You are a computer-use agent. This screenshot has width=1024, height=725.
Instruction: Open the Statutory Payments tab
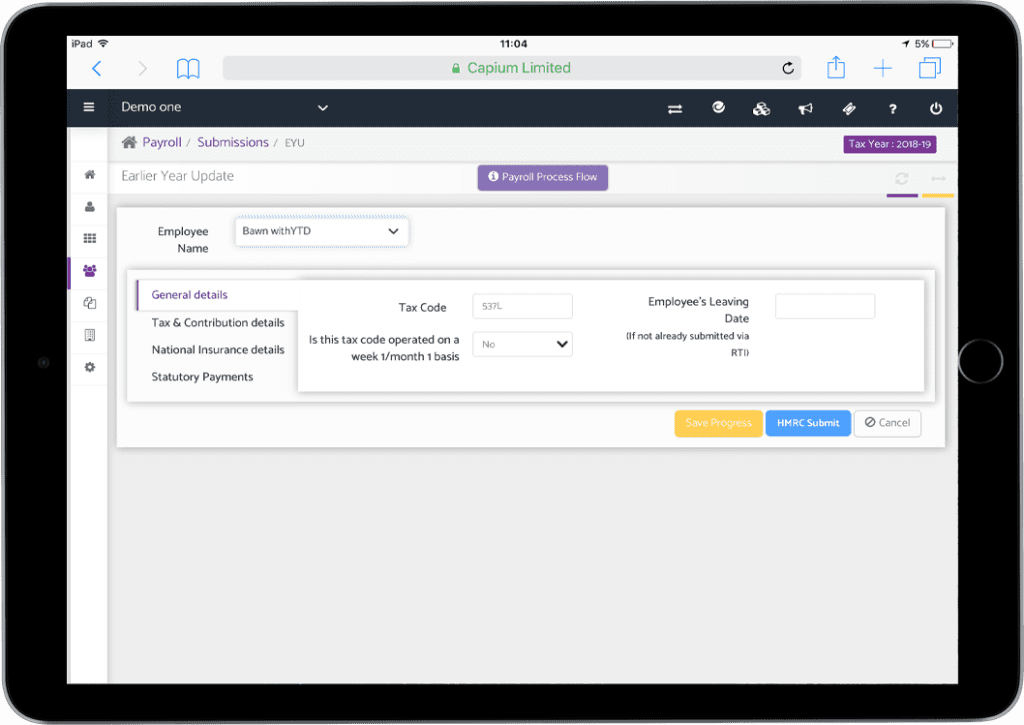coord(202,377)
